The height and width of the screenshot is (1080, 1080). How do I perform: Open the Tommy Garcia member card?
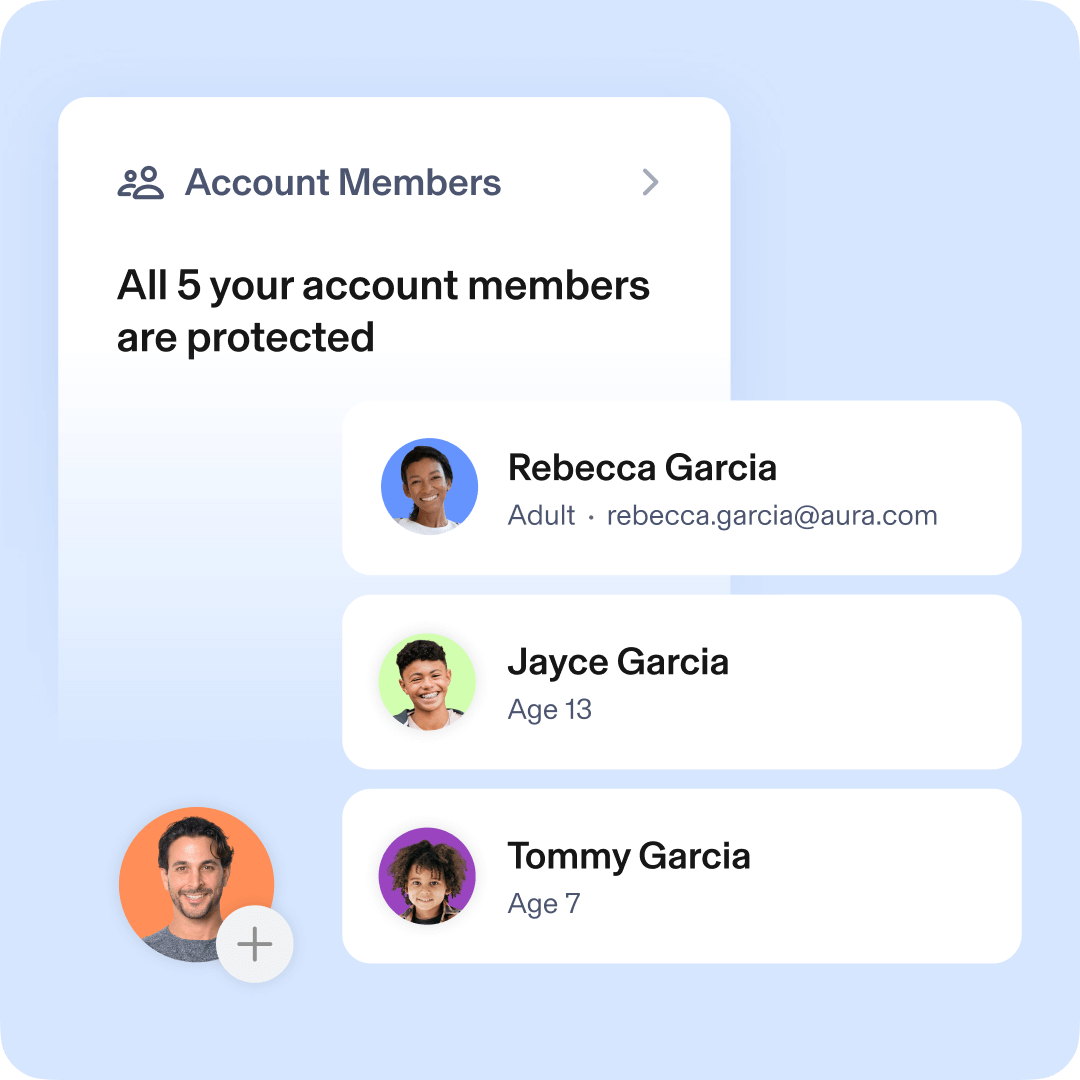[681, 876]
